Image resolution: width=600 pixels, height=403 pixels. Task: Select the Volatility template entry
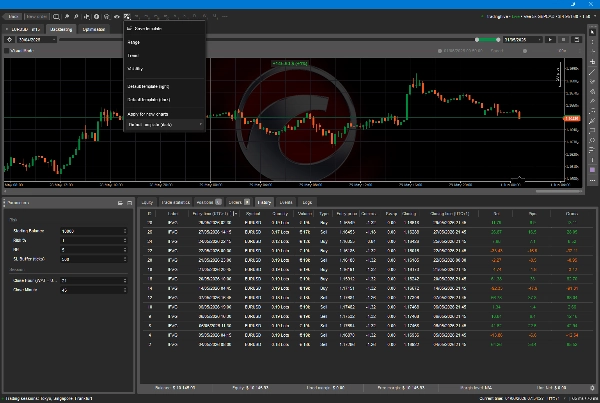pyautogui.click(x=164, y=69)
